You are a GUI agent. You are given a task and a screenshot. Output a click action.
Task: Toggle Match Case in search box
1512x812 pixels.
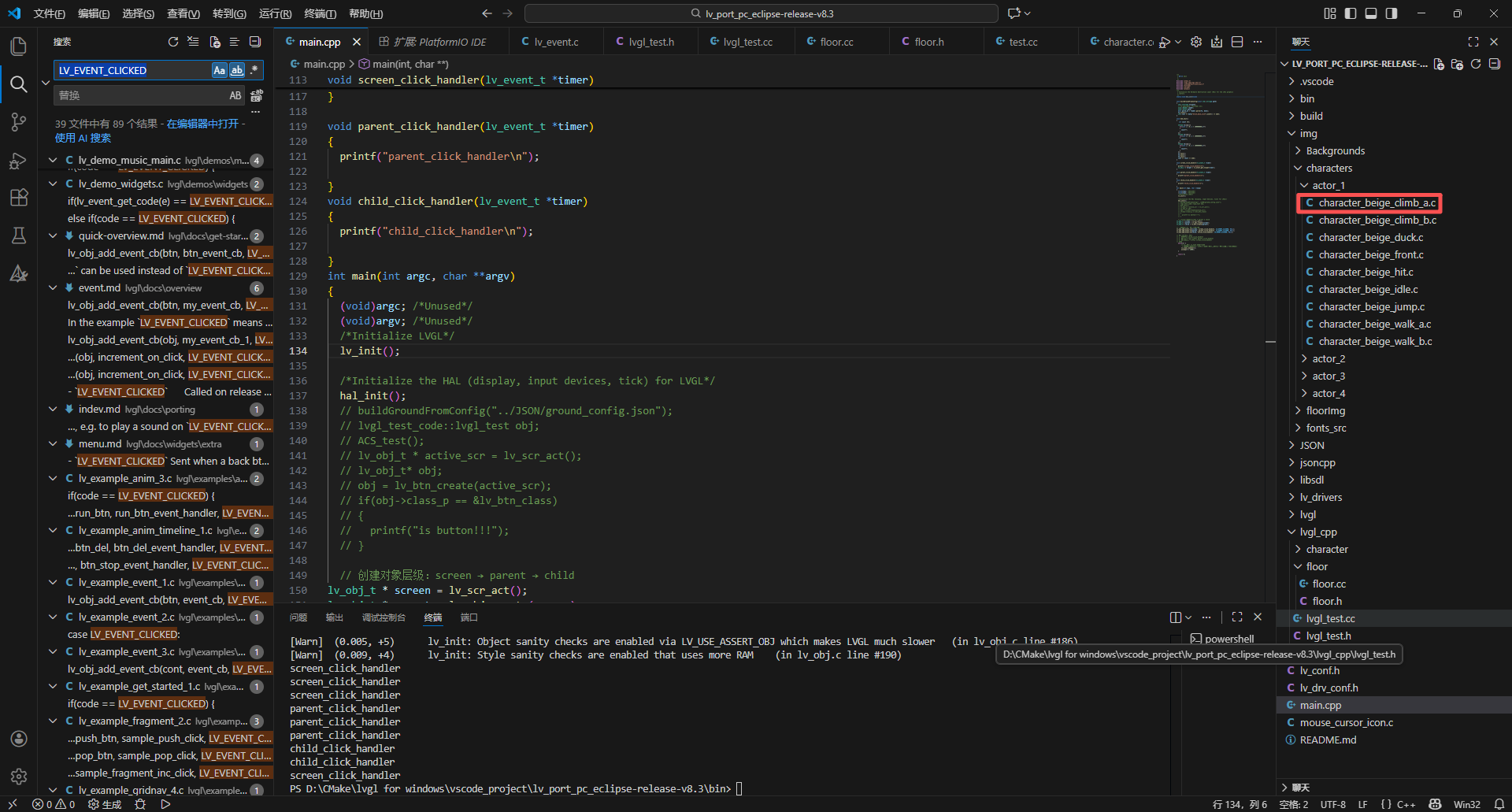click(220, 70)
